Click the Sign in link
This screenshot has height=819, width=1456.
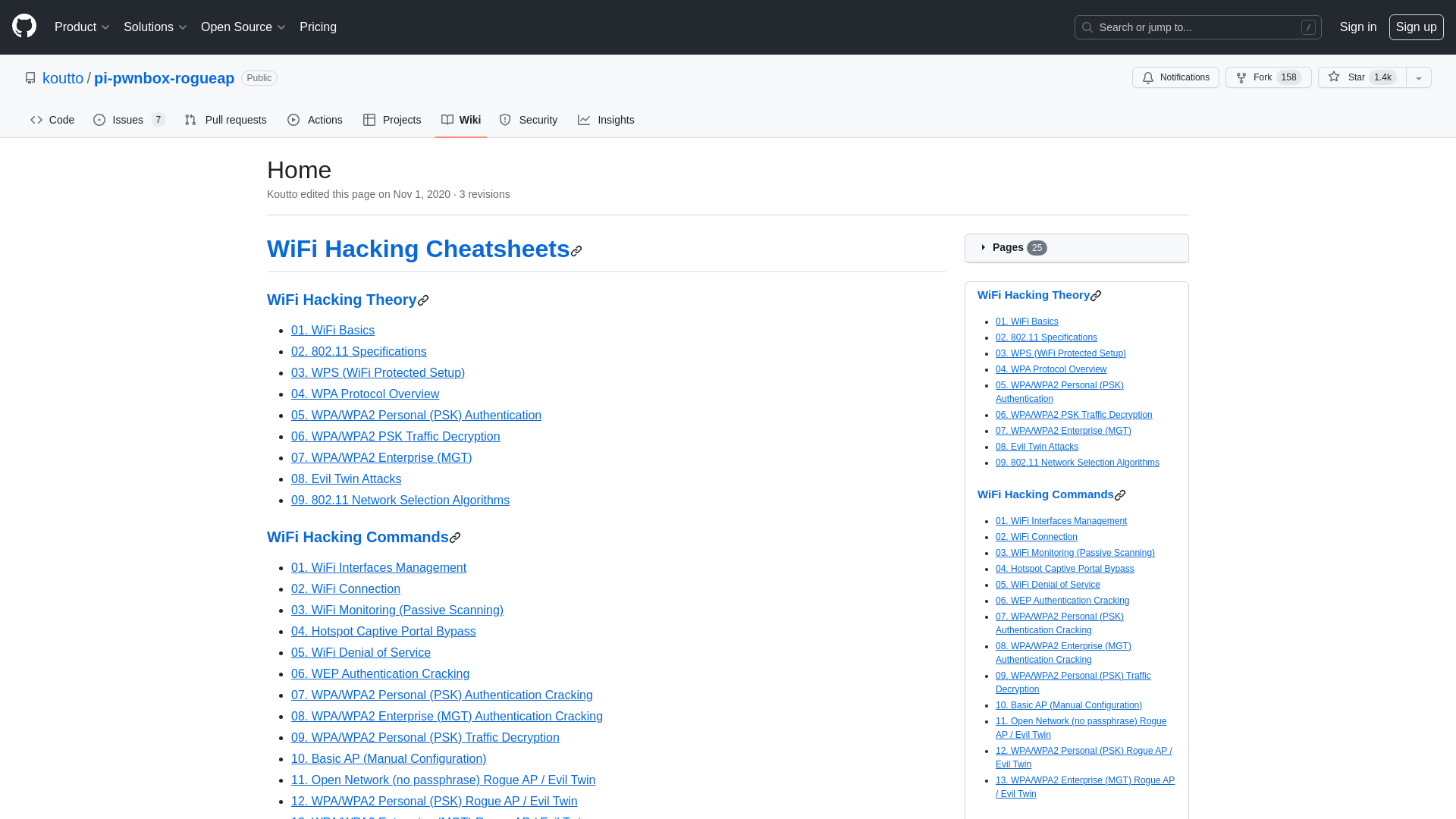tap(1358, 27)
